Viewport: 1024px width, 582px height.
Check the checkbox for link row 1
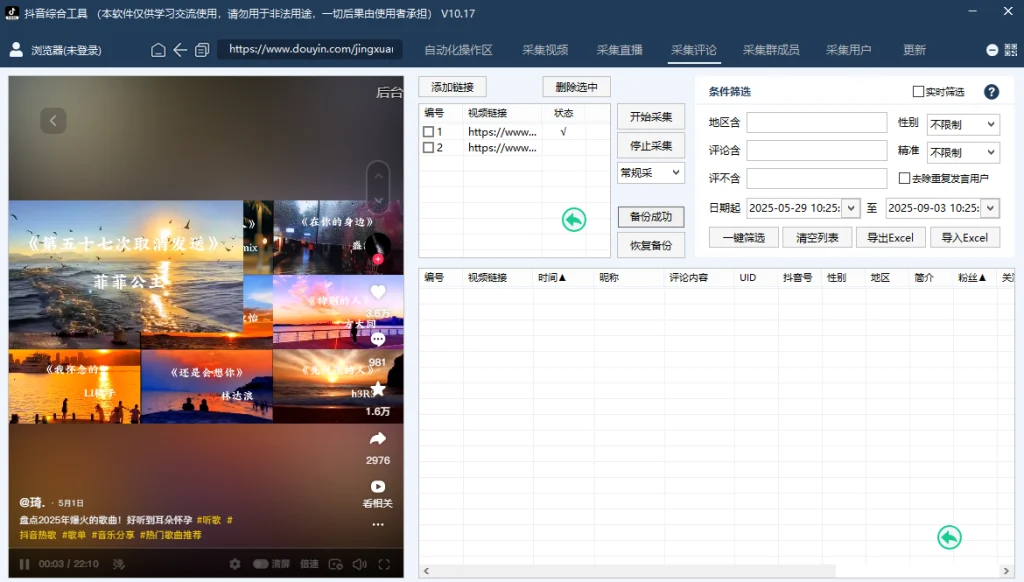pyautogui.click(x=428, y=132)
